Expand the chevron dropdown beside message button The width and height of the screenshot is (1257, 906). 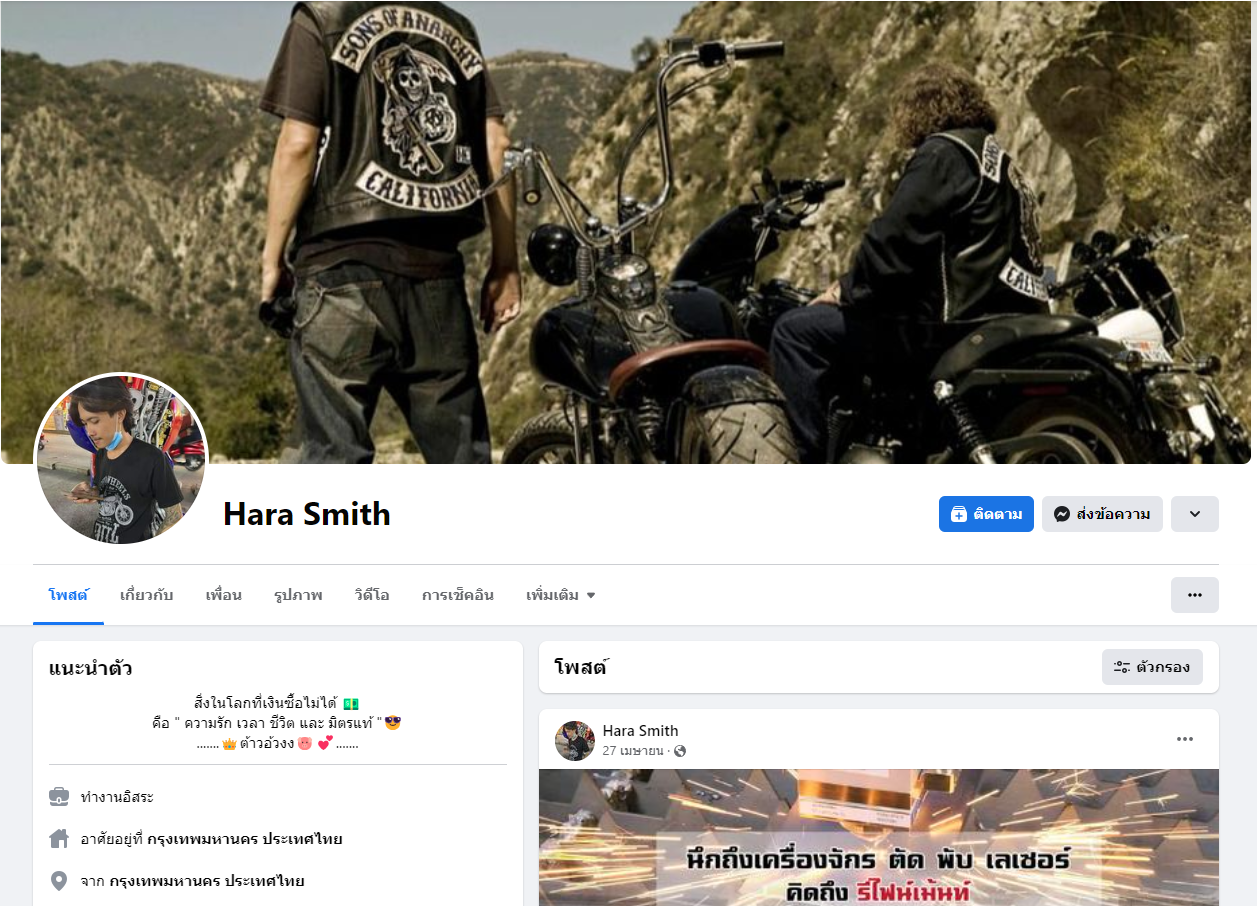(x=1195, y=514)
